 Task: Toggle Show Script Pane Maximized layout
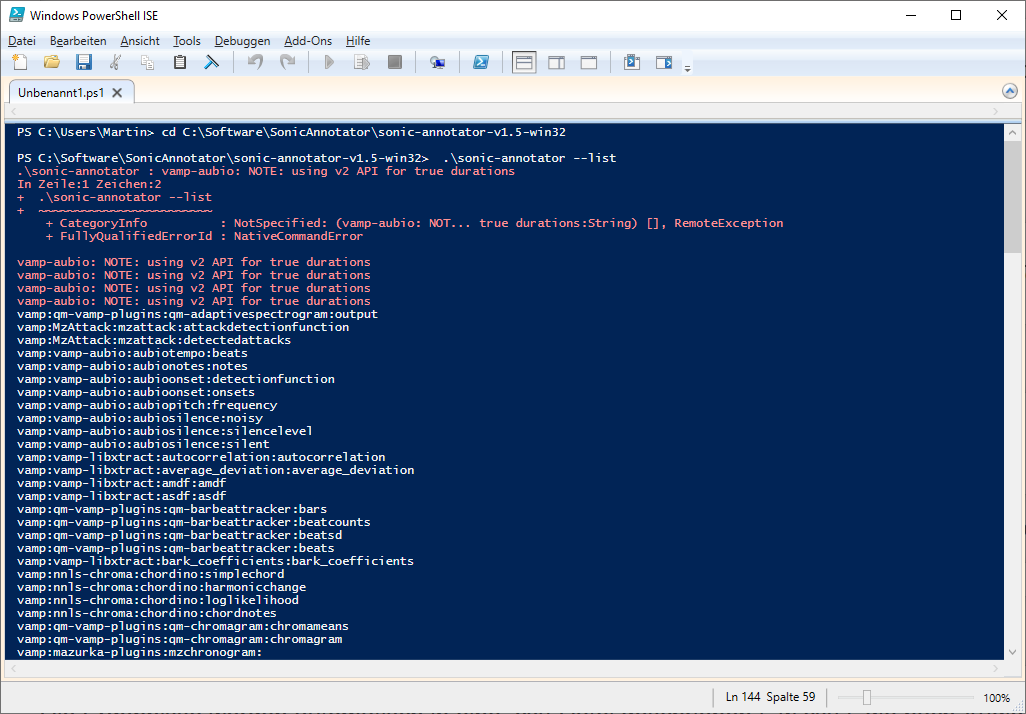coord(588,61)
